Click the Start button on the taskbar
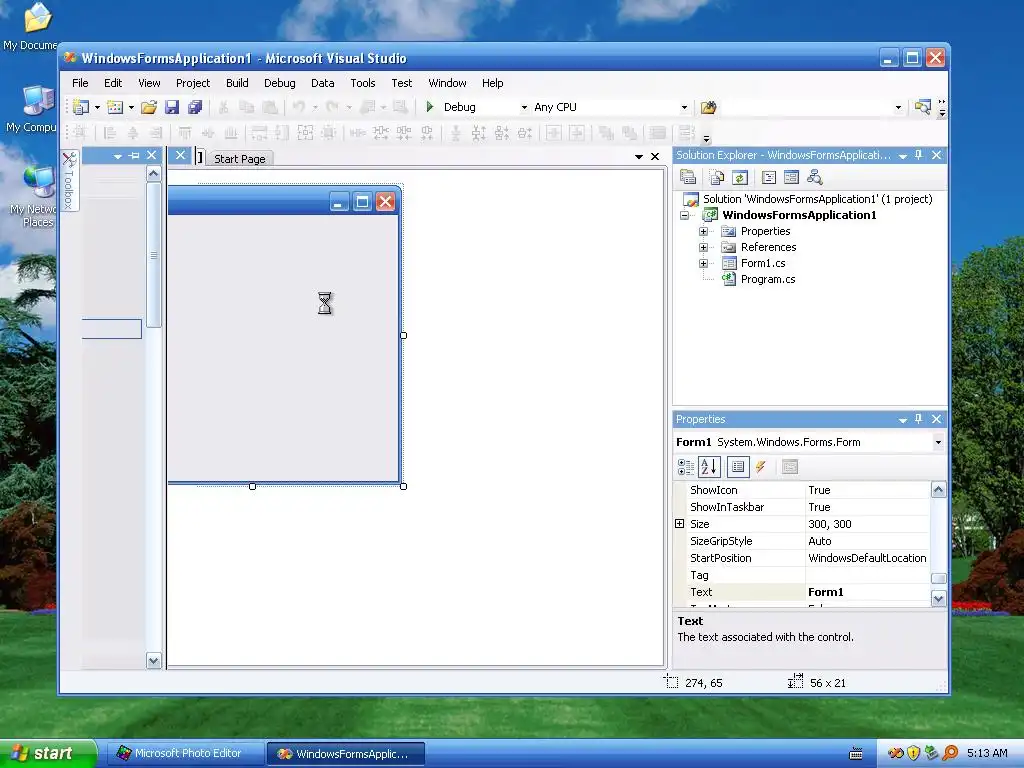Image resolution: width=1024 pixels, height=768 pixels. pos(48,754)
